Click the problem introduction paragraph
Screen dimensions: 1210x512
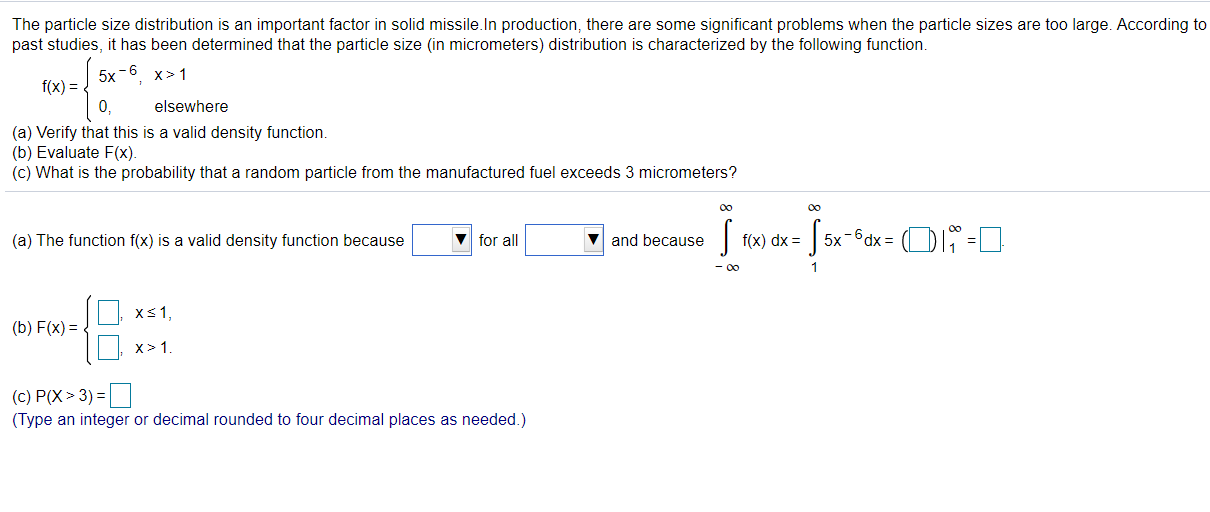click(600, 35)
